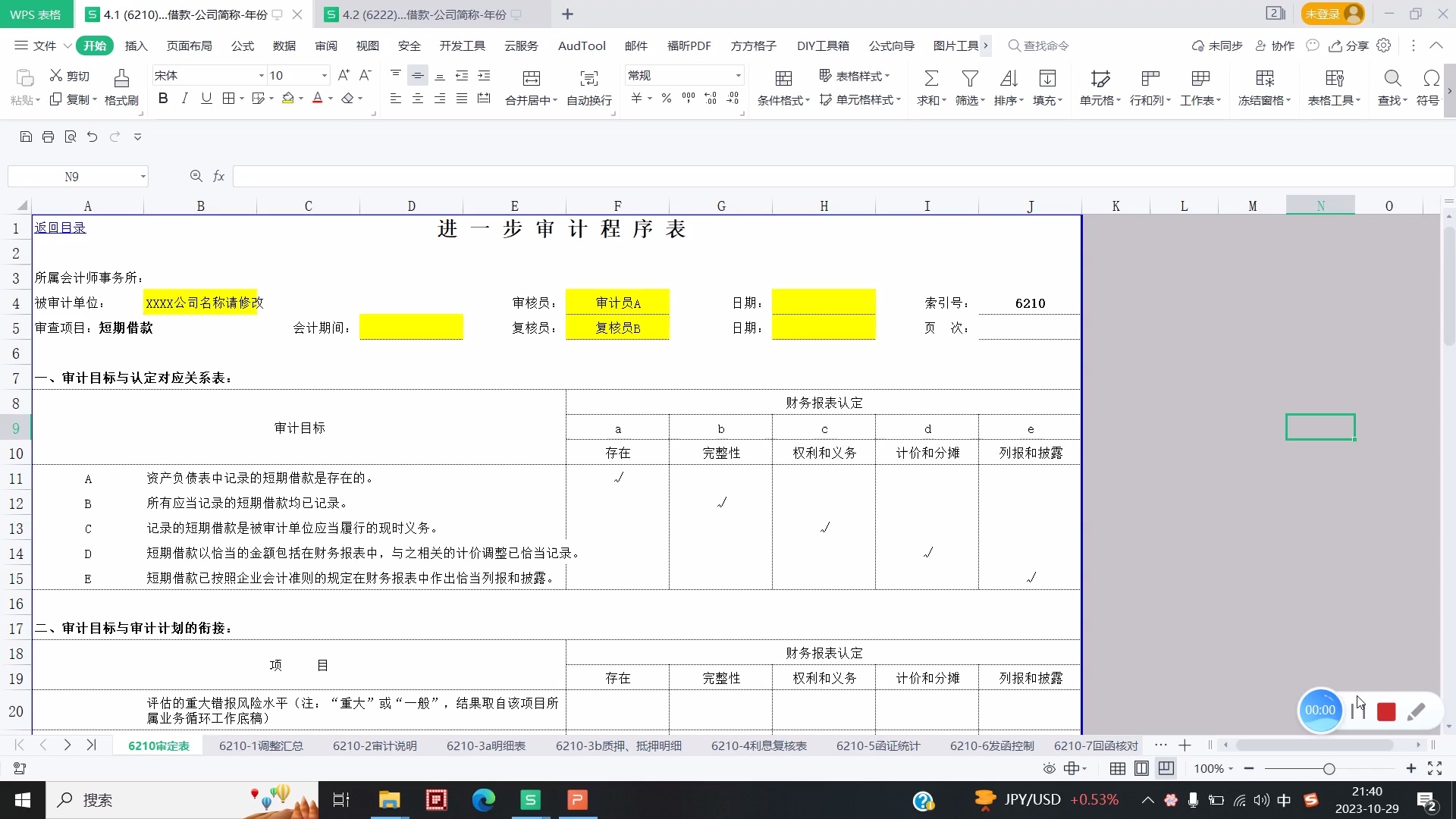Center align text horizontally
This screenshot has width=1456, height=819.
417,99
